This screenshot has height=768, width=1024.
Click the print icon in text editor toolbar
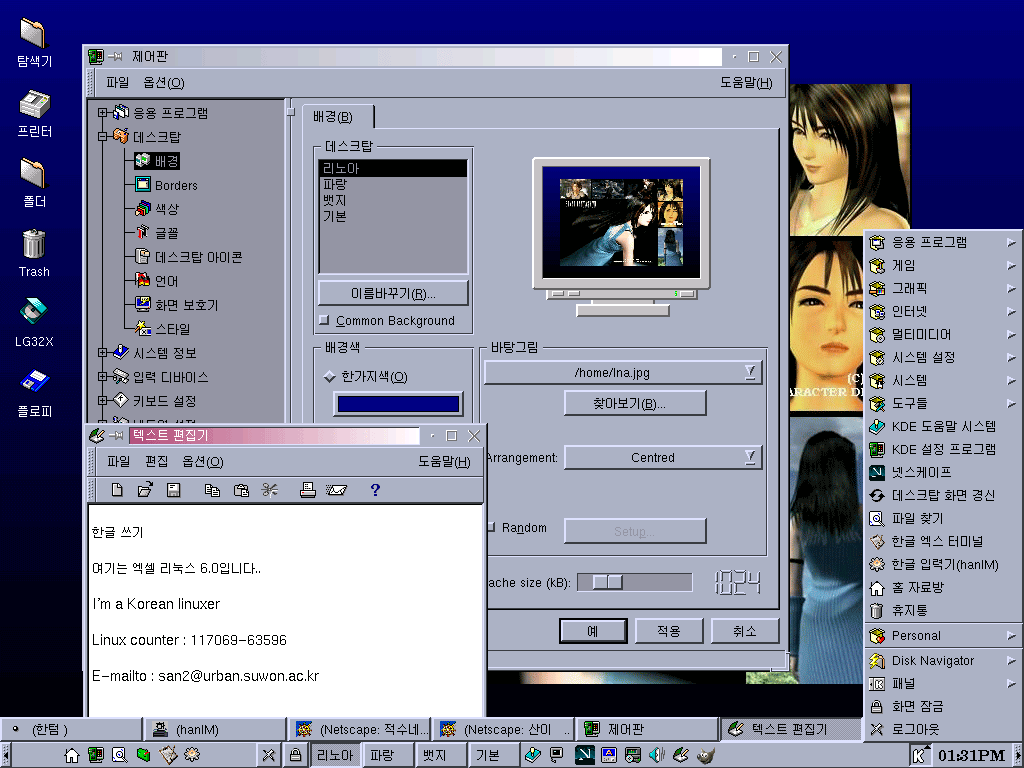(308, 490)
